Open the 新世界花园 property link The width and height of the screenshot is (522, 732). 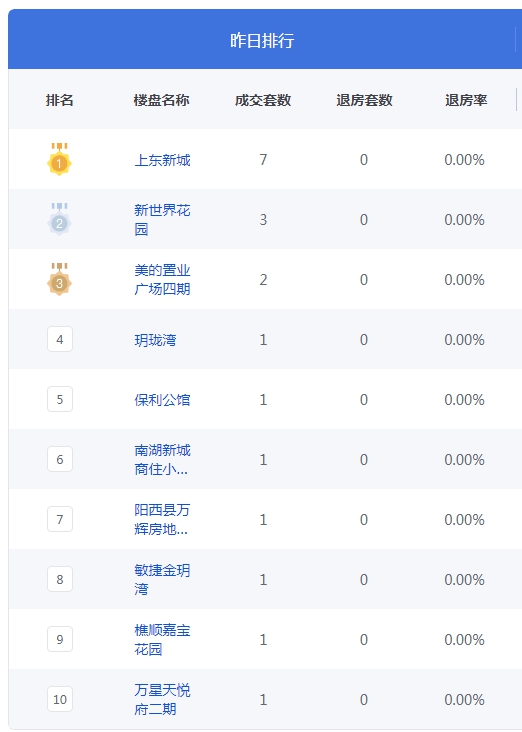pyautogui.click(x=162, y=219)
